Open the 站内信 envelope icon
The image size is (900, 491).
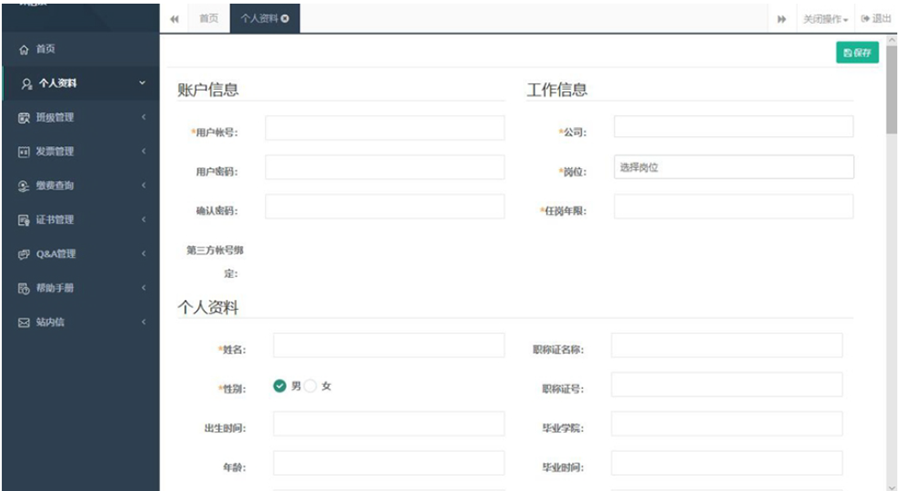[x=24, y=323]
